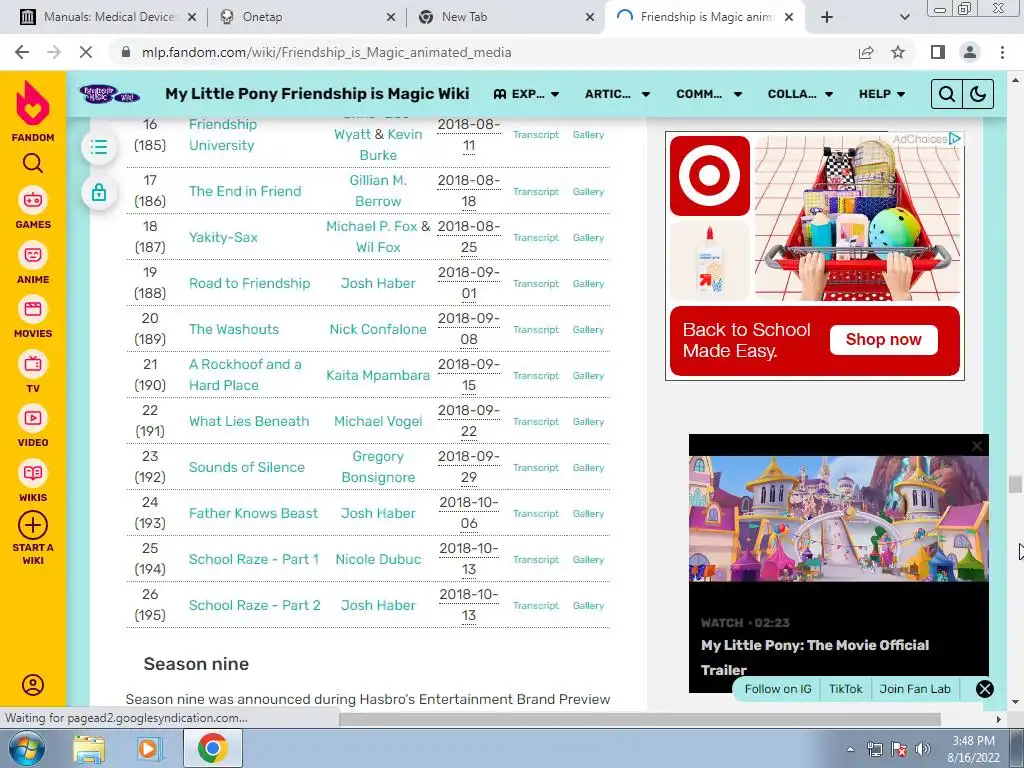
Task: Switch to the Onetap tab
Action: [x=307, y=17]
